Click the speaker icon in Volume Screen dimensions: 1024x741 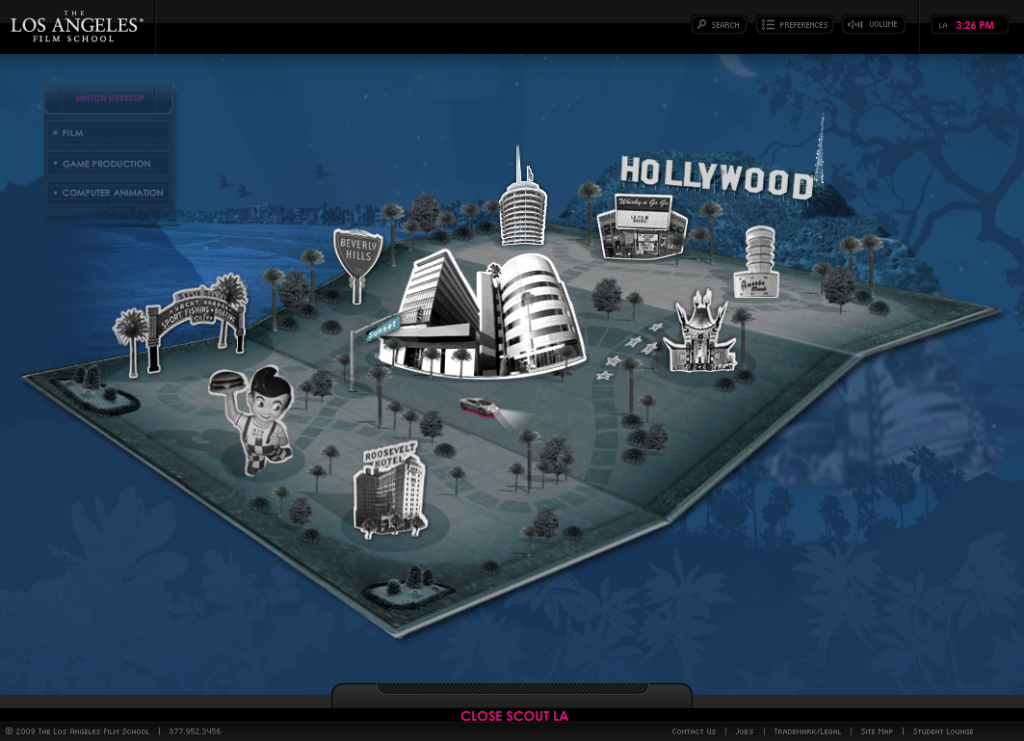coord(855,24)
